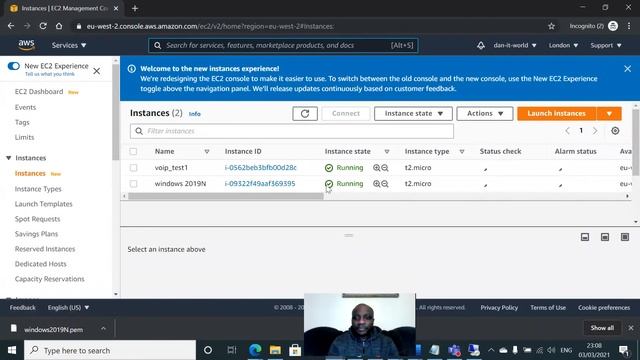This screenshot has width=640, height=360.
Task: Refresh the instances list
Action: [305, 113]
